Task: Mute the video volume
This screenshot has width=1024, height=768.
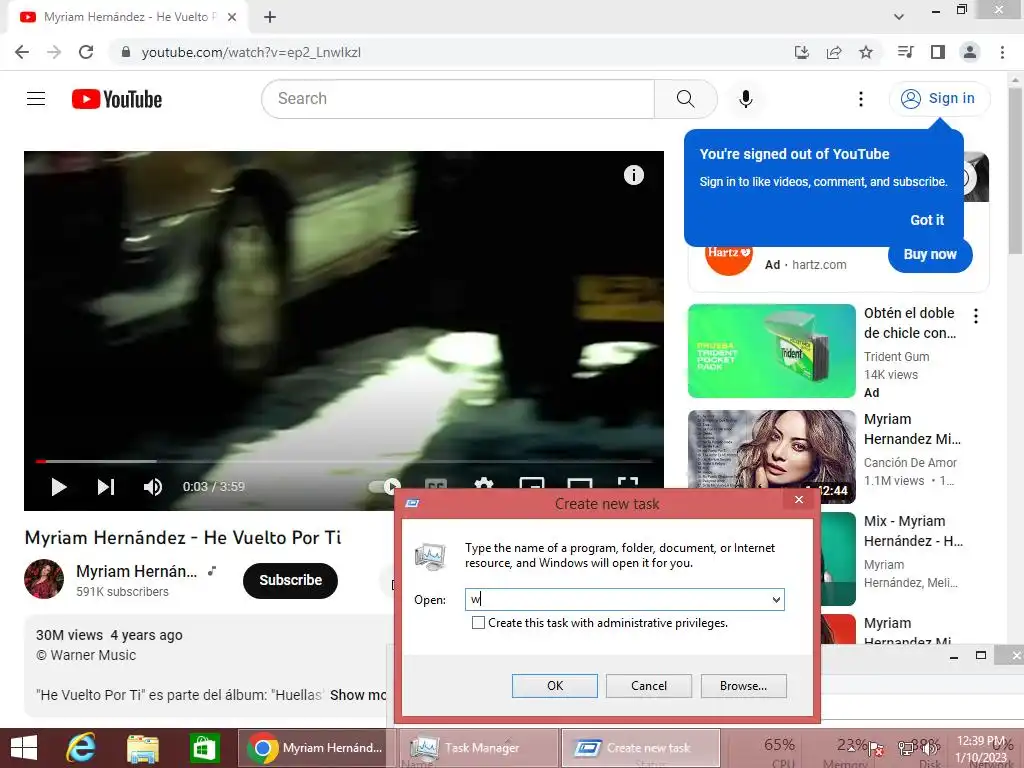Action: (153, 487)
